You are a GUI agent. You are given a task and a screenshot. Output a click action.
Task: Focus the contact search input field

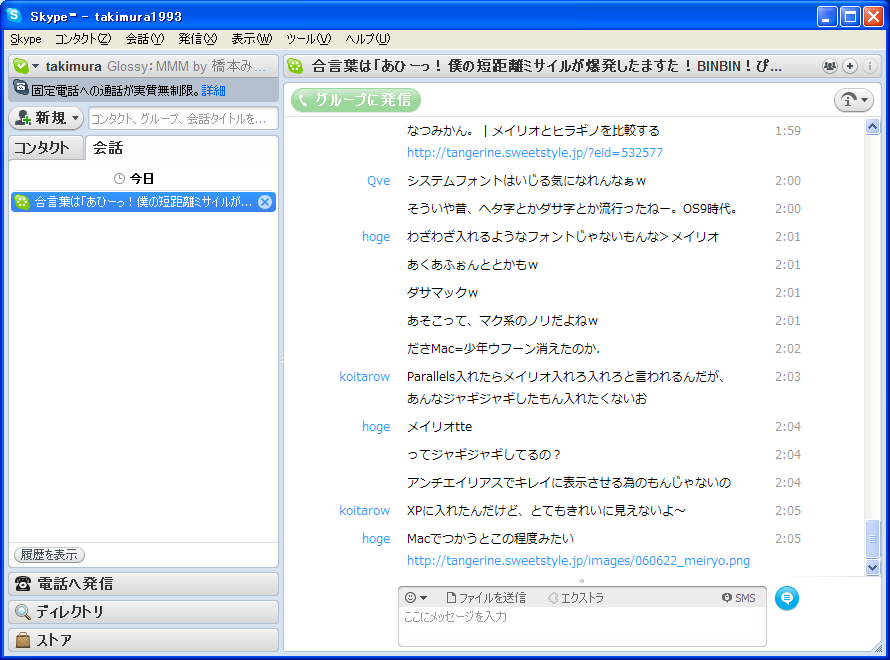[x=183, y=119]
